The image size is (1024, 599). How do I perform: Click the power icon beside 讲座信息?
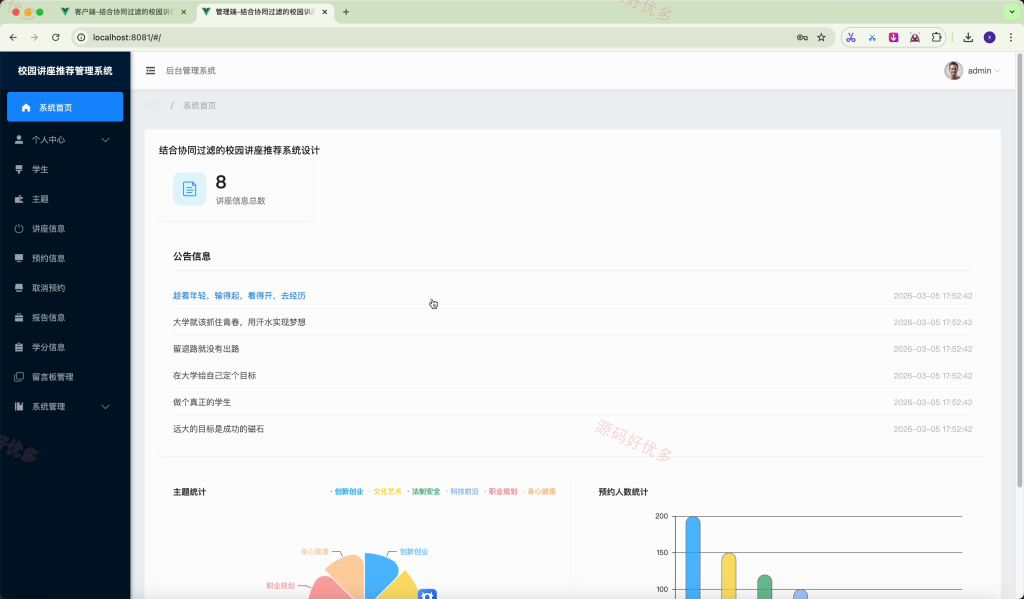tap(19, 229)
